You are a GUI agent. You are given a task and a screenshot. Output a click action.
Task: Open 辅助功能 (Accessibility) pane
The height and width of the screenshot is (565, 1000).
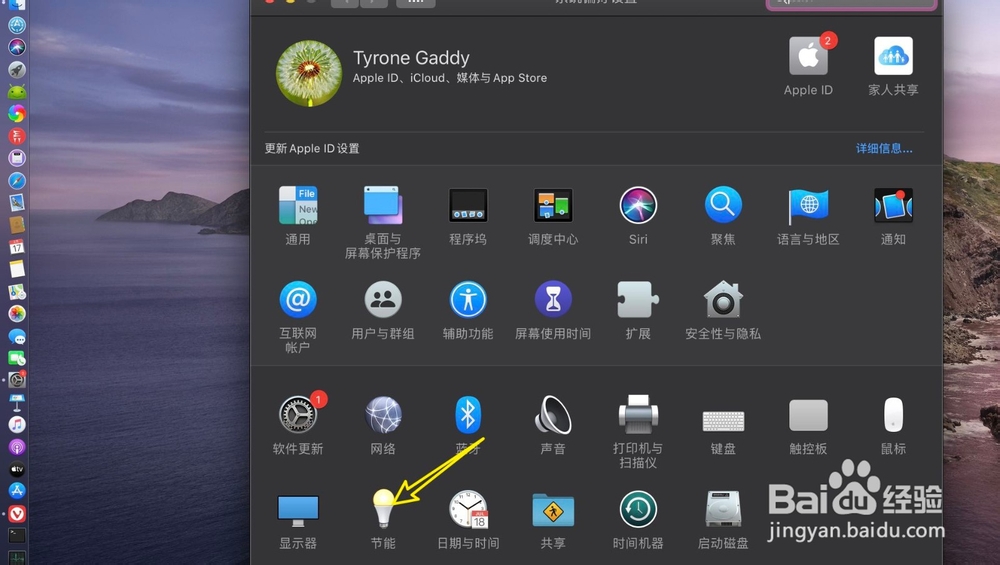click(x=468, y=299)
